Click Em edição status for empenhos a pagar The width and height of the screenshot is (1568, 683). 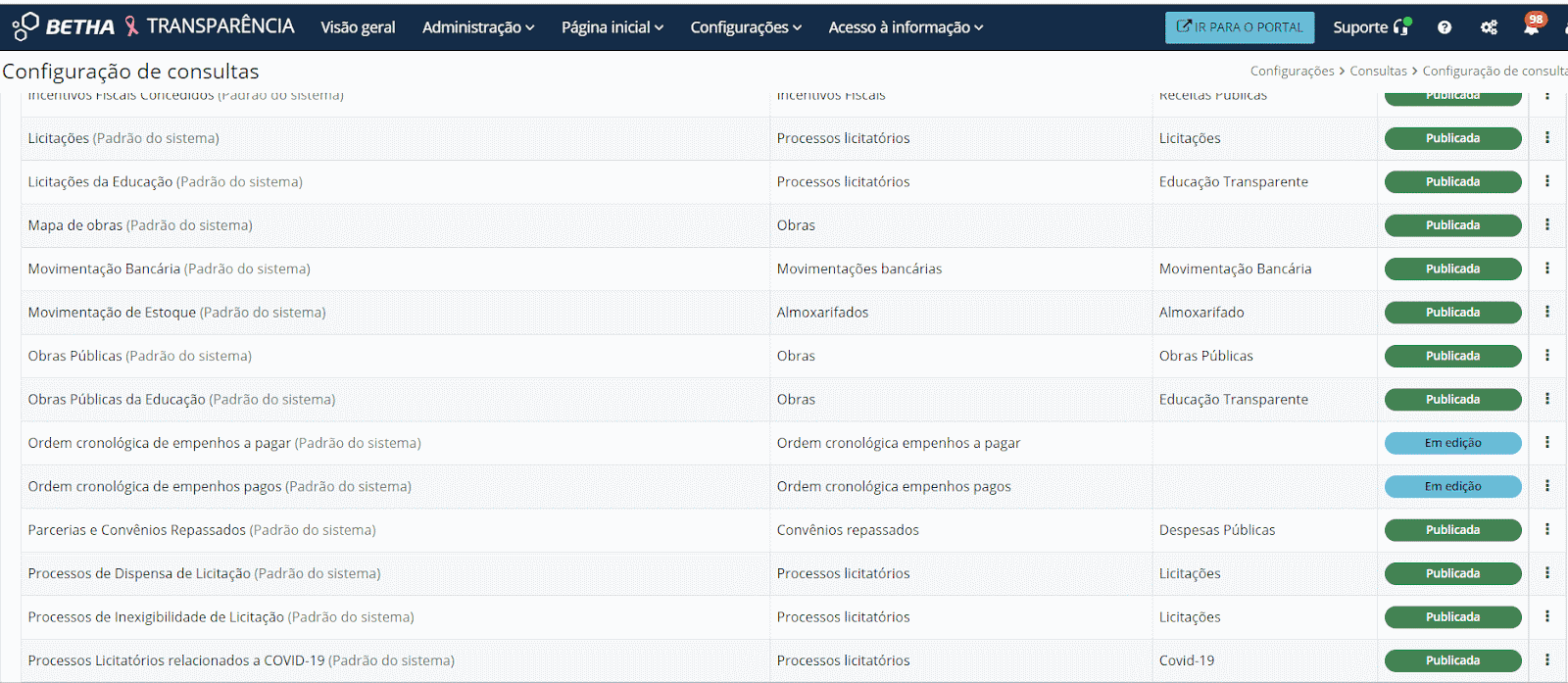coord(1452,443)
